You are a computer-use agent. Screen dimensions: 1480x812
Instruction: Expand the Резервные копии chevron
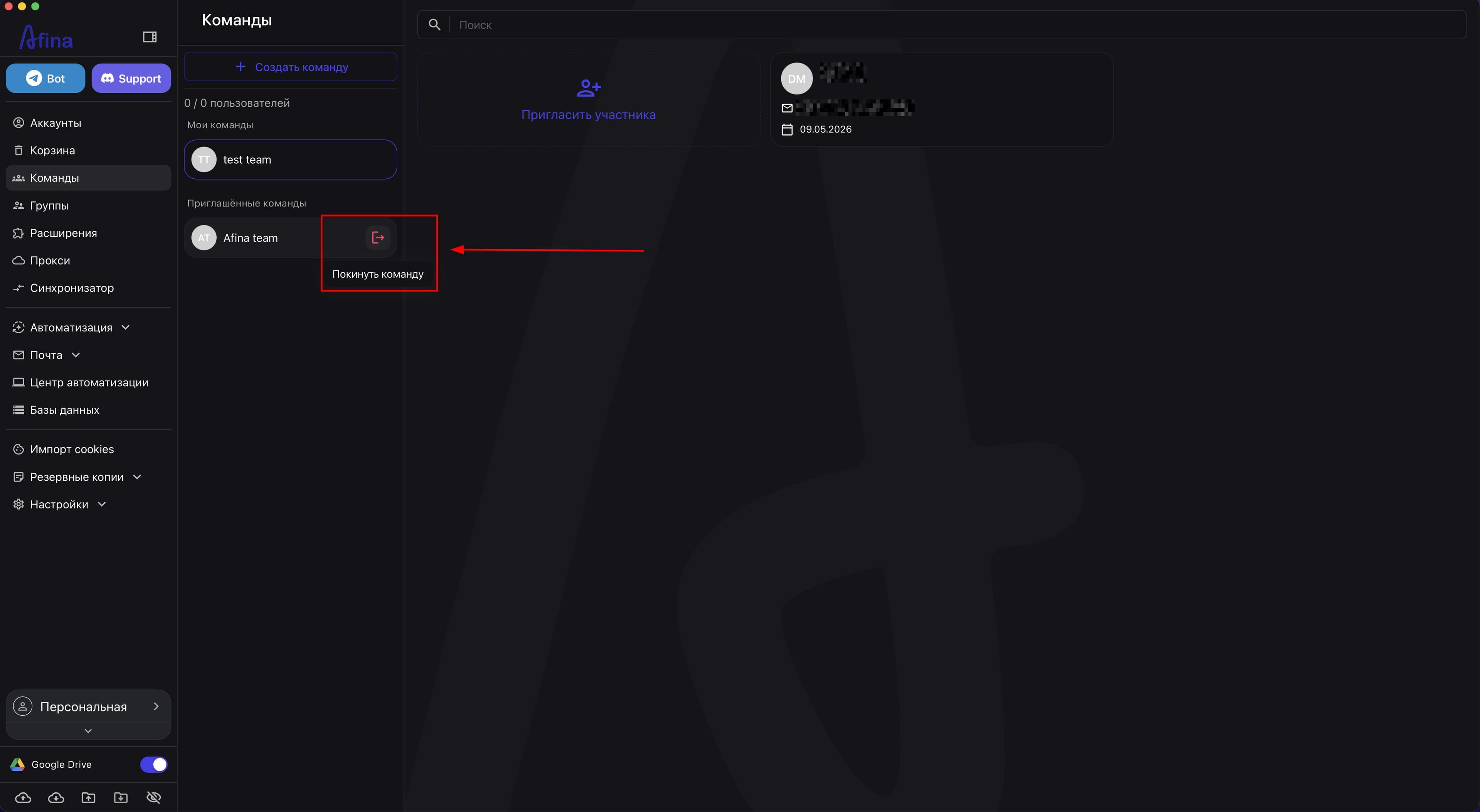(x=137, y=476)
